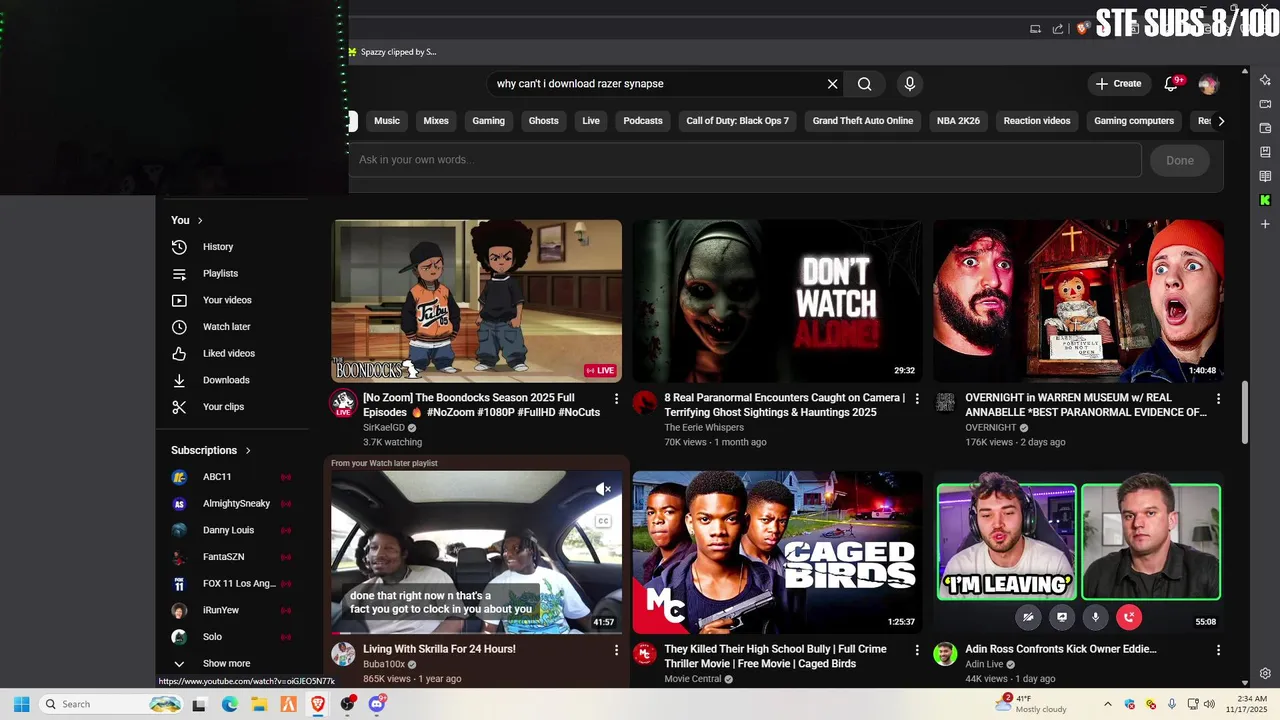Open the 'Living With Skrilla For 24 Hours!' title

tap(439, 649)
